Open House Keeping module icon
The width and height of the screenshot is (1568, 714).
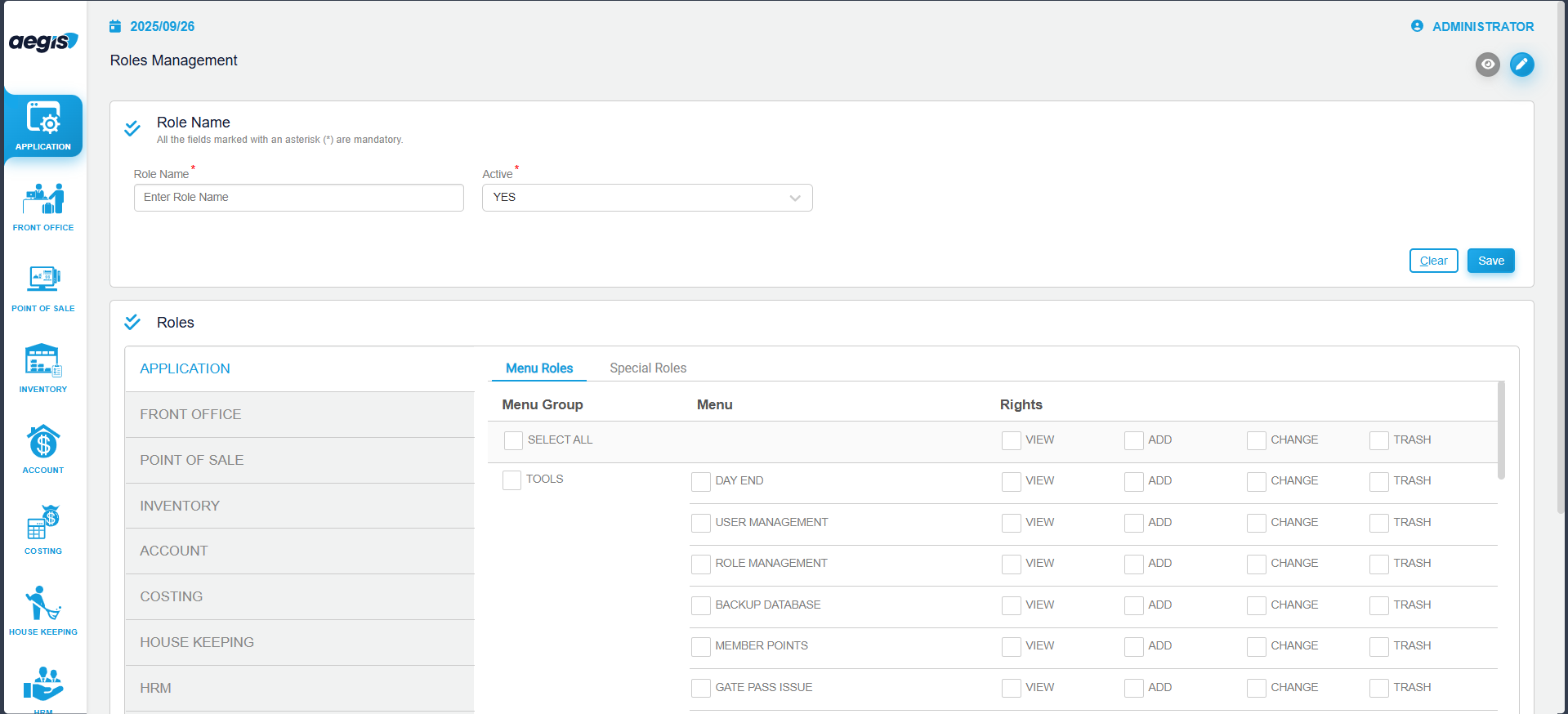click(43, 610)
